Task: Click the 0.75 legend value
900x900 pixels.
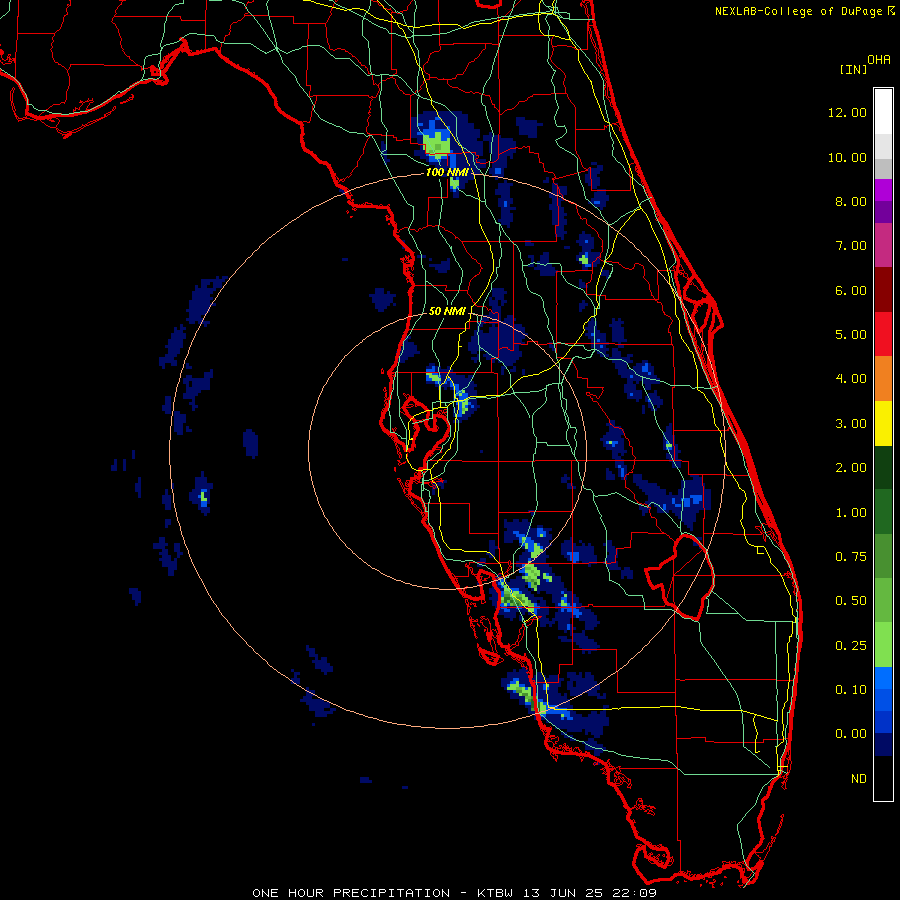Action: 851,557
